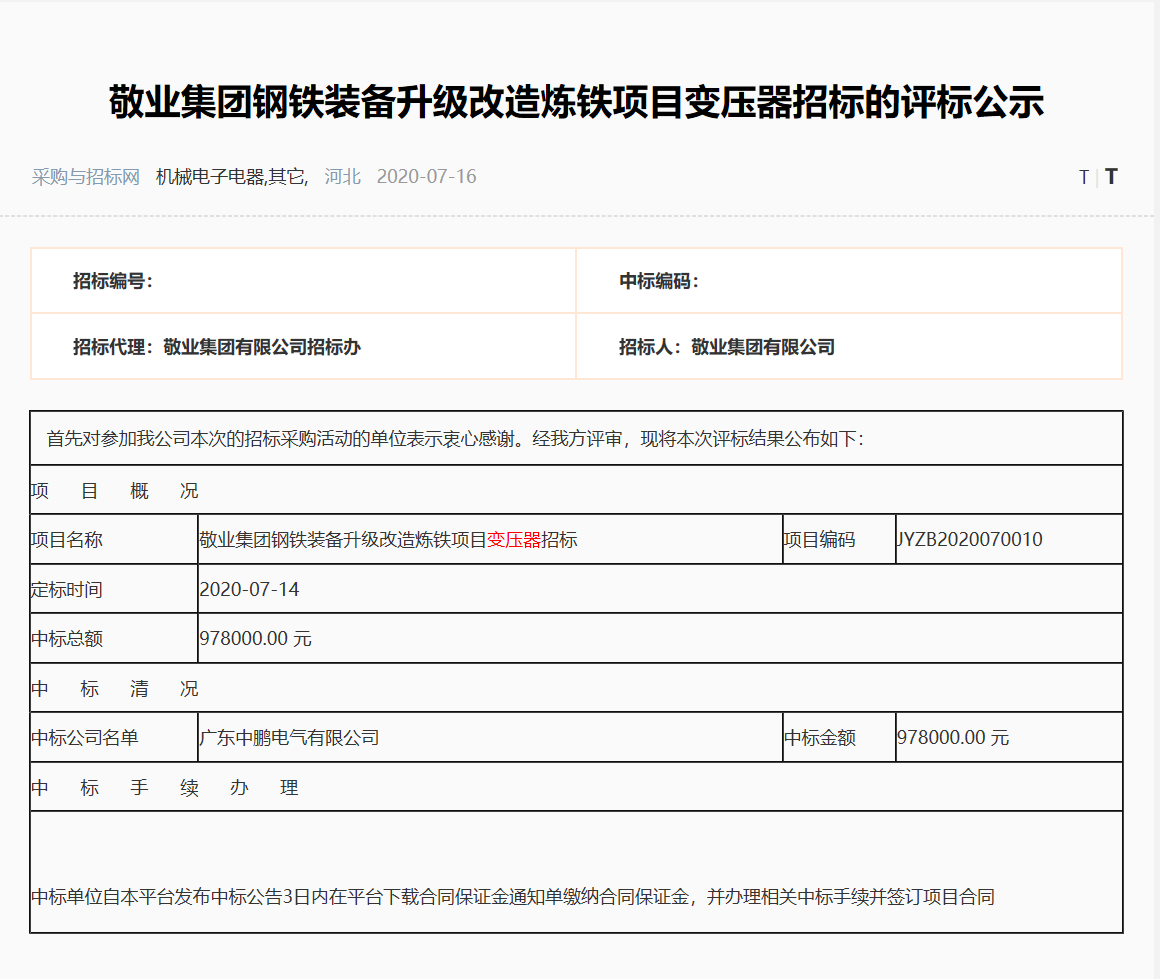Click project code JYZB2020070010
Viewport: 1160px width, 979px height.
969,540
